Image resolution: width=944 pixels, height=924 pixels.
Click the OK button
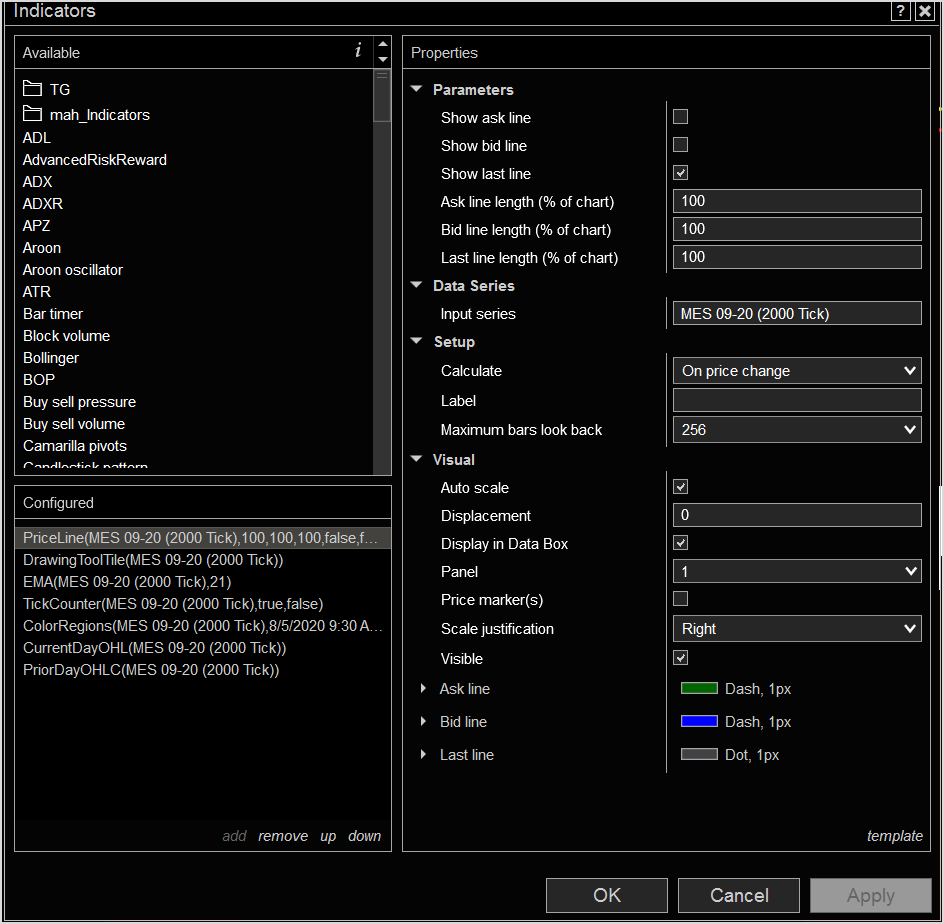(x=607, y=896)
